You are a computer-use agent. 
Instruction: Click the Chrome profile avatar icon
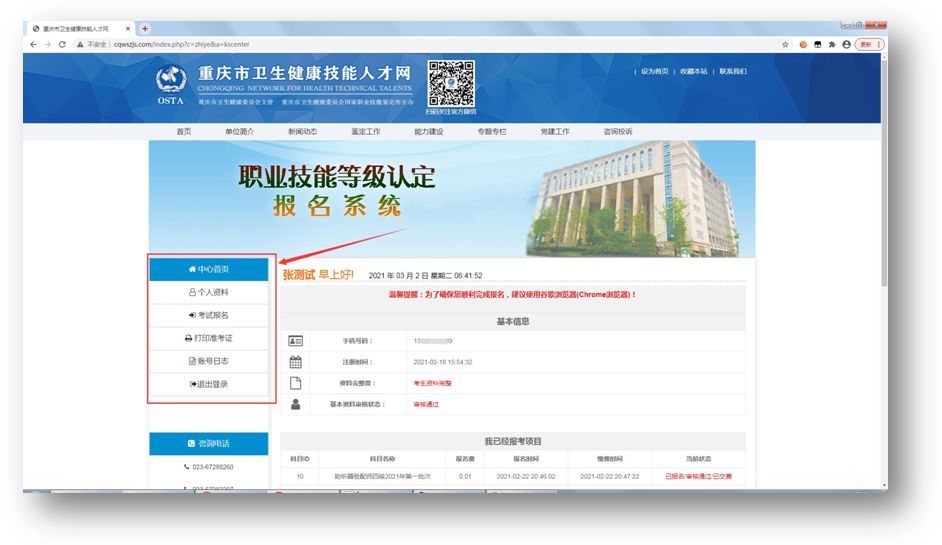[x=846, y=45]
